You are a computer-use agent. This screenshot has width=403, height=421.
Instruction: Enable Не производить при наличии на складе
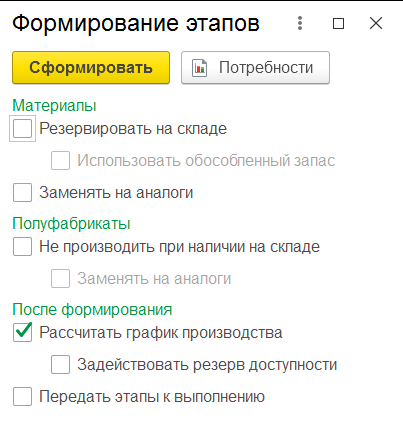click(x=22, y=246)
